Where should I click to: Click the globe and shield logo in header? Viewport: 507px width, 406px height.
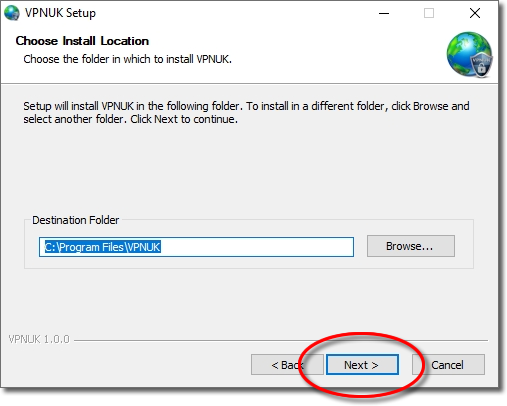470,55
